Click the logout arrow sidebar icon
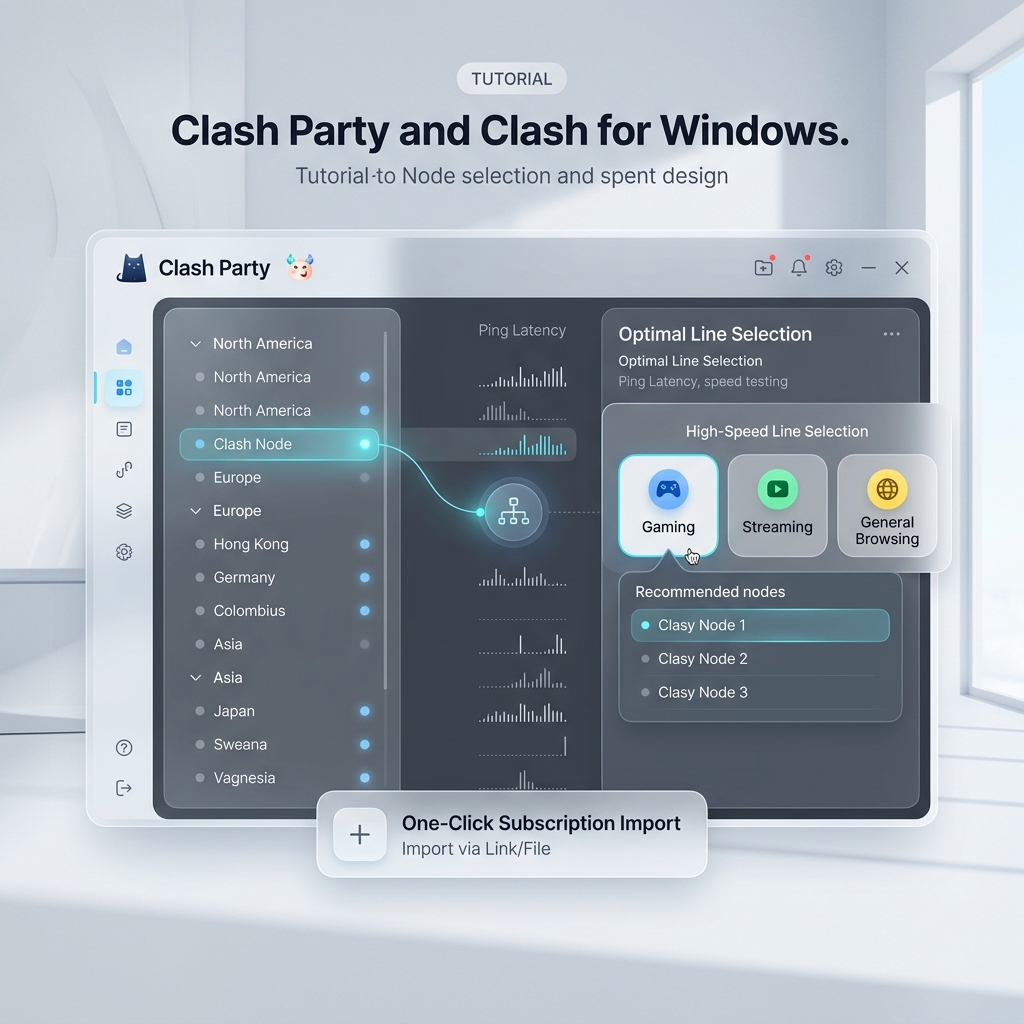The height and width of the screenshot is (1024, 1024). (x=124, y=788)
